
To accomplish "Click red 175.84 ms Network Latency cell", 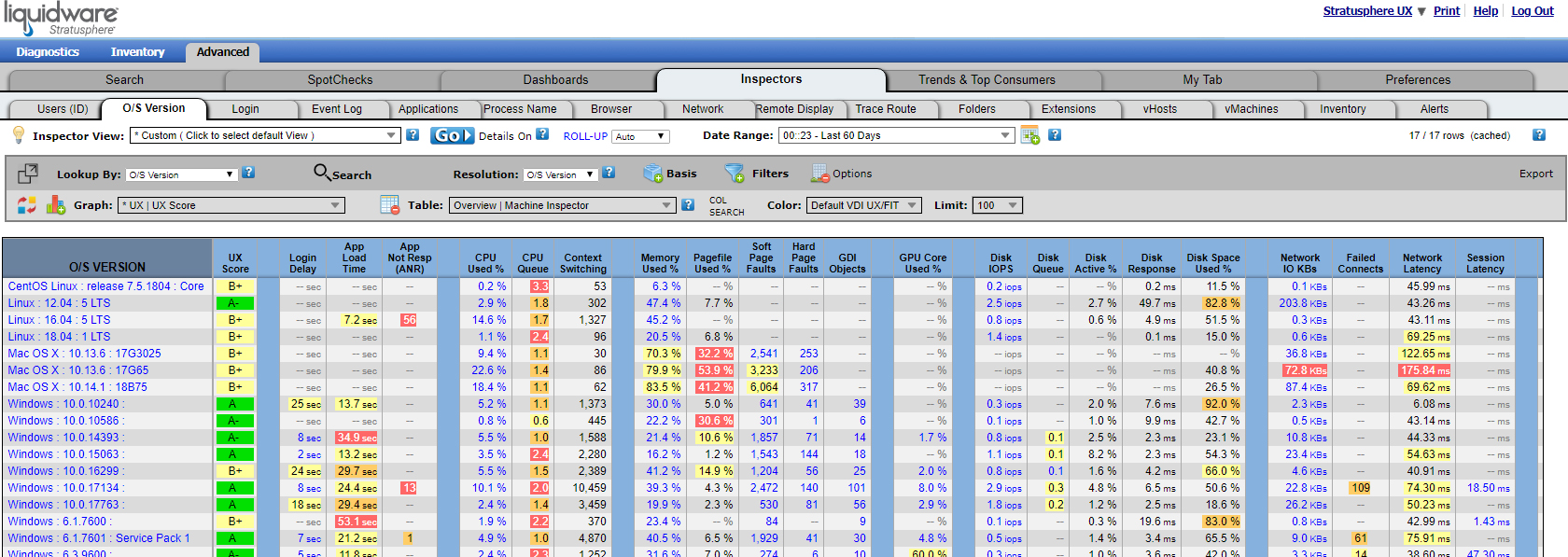I will (x=1425, y=370).
